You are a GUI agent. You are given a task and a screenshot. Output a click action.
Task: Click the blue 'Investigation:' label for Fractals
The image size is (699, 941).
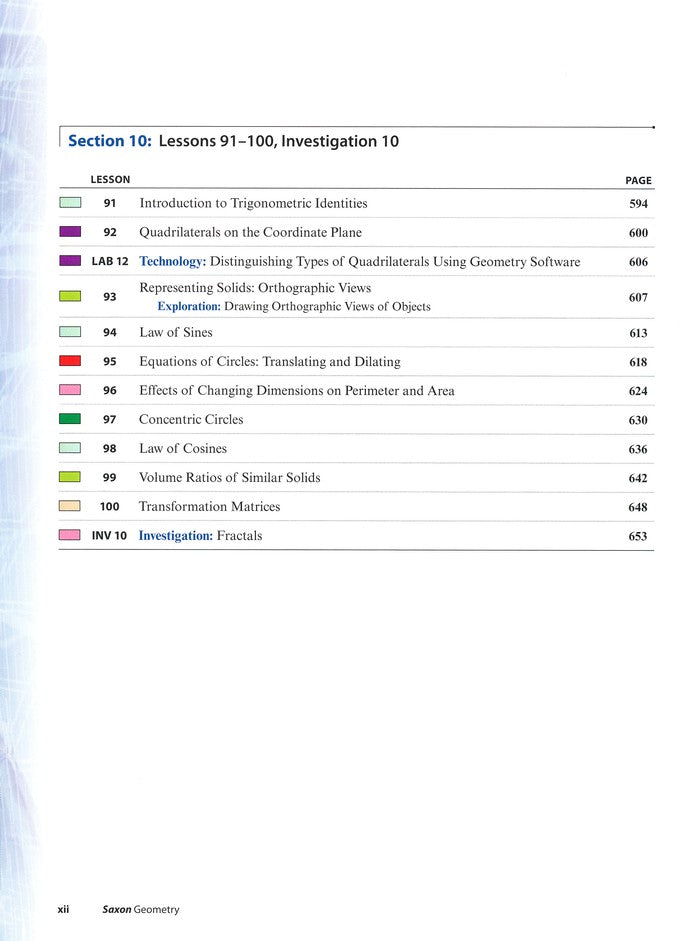pyautogui.click(x=175, y=536)
